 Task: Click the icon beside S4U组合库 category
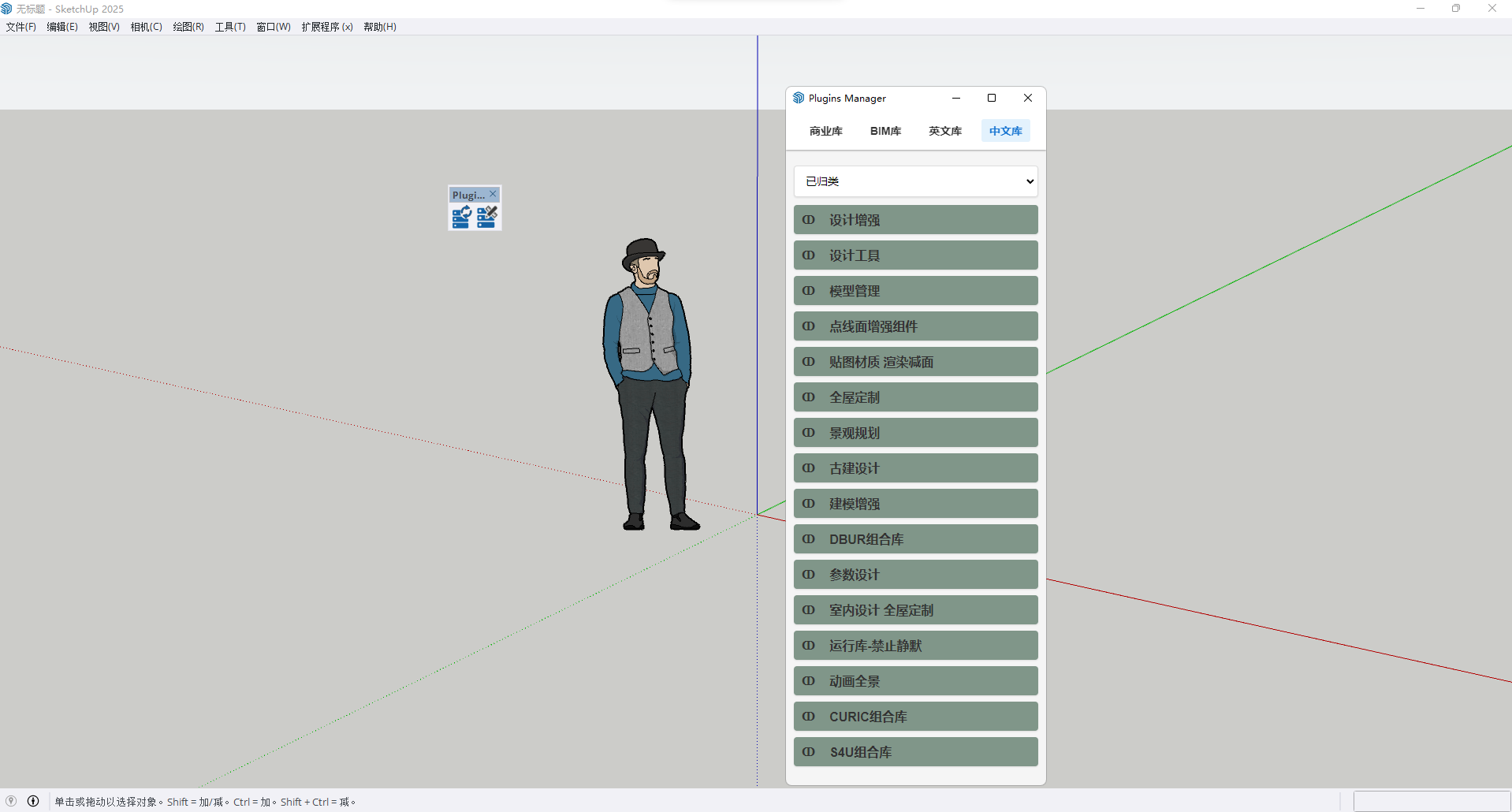(808, 752)
